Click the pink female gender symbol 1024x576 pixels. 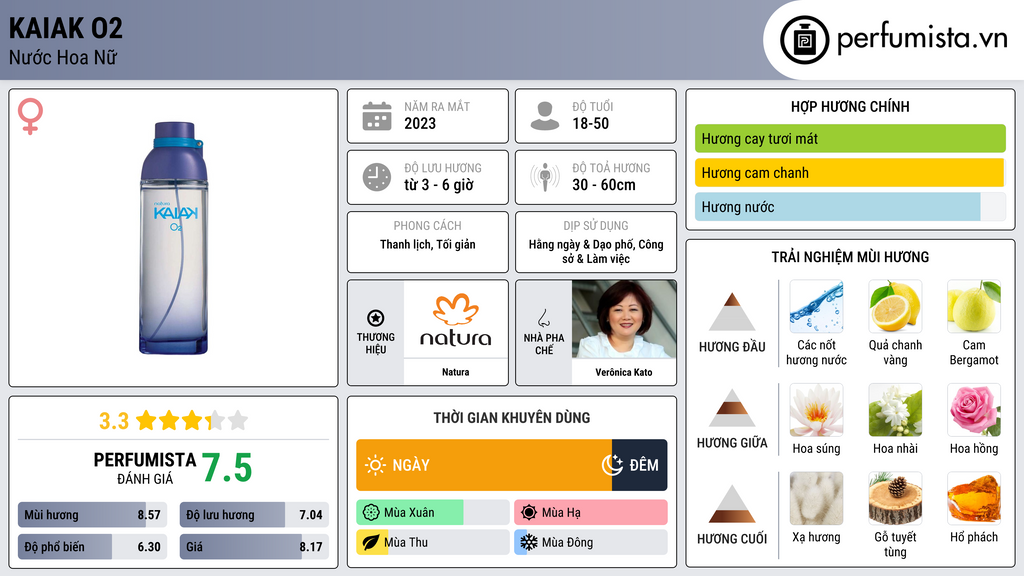(30, 116)
